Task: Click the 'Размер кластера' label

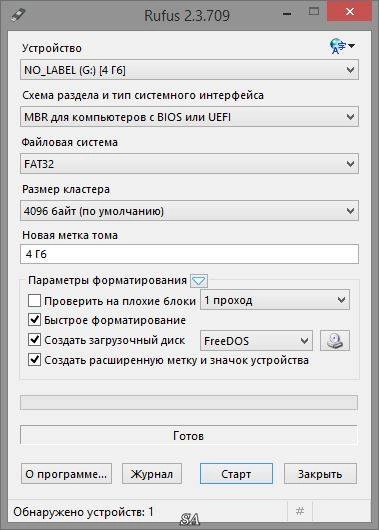Action: [66, 189]
